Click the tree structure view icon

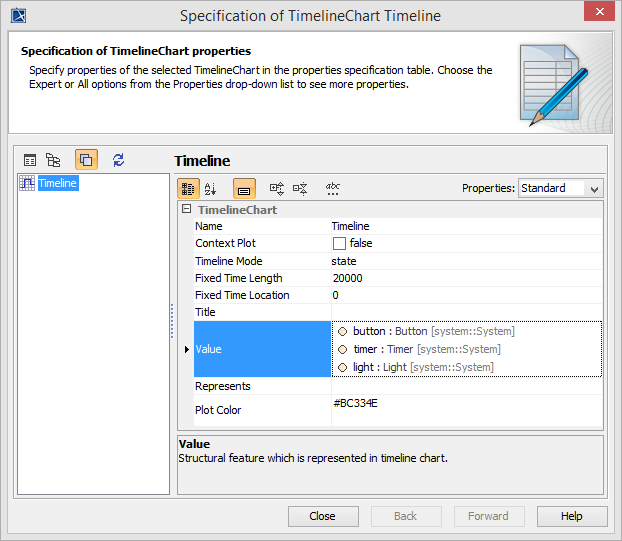point(53,160)
